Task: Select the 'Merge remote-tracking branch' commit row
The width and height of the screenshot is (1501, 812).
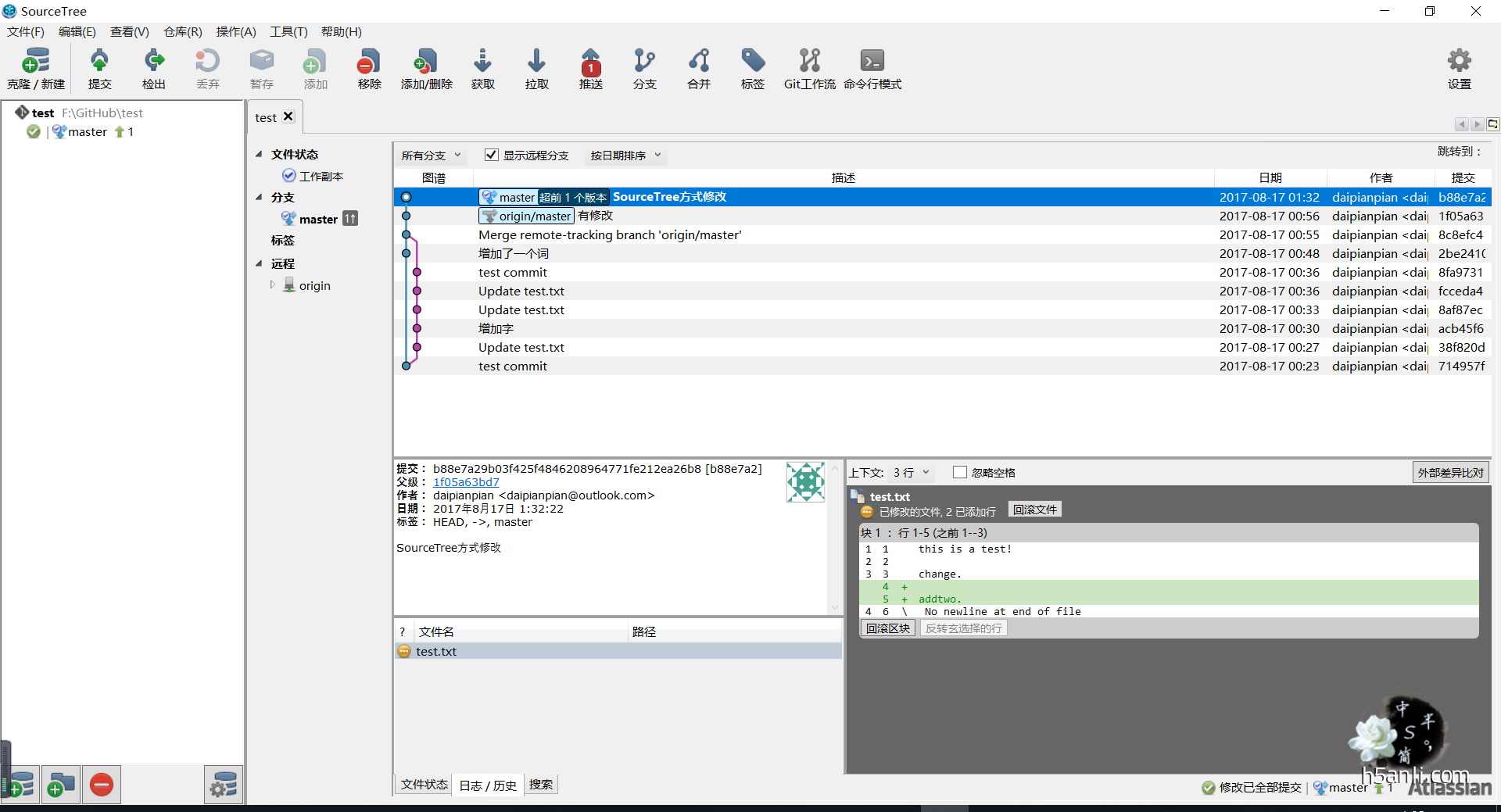Action: tap(942, 234)
